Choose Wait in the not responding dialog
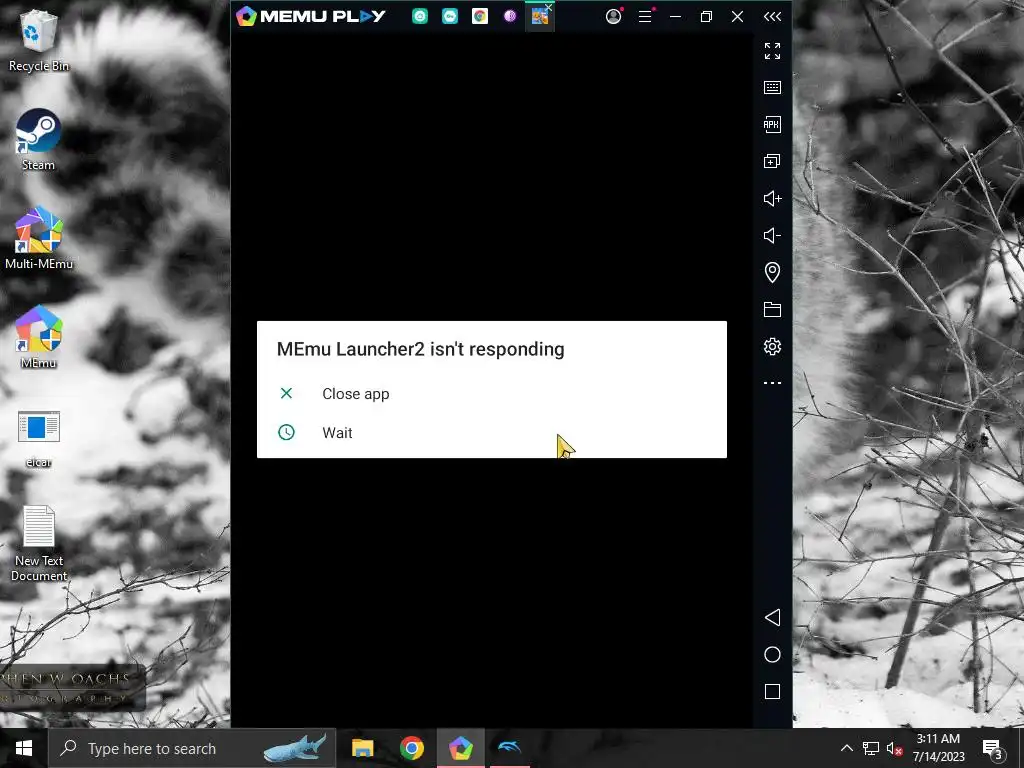Image resolution: width=1024 pixels, height=768 pixels. pyautogui.click(x=491, y=432)
